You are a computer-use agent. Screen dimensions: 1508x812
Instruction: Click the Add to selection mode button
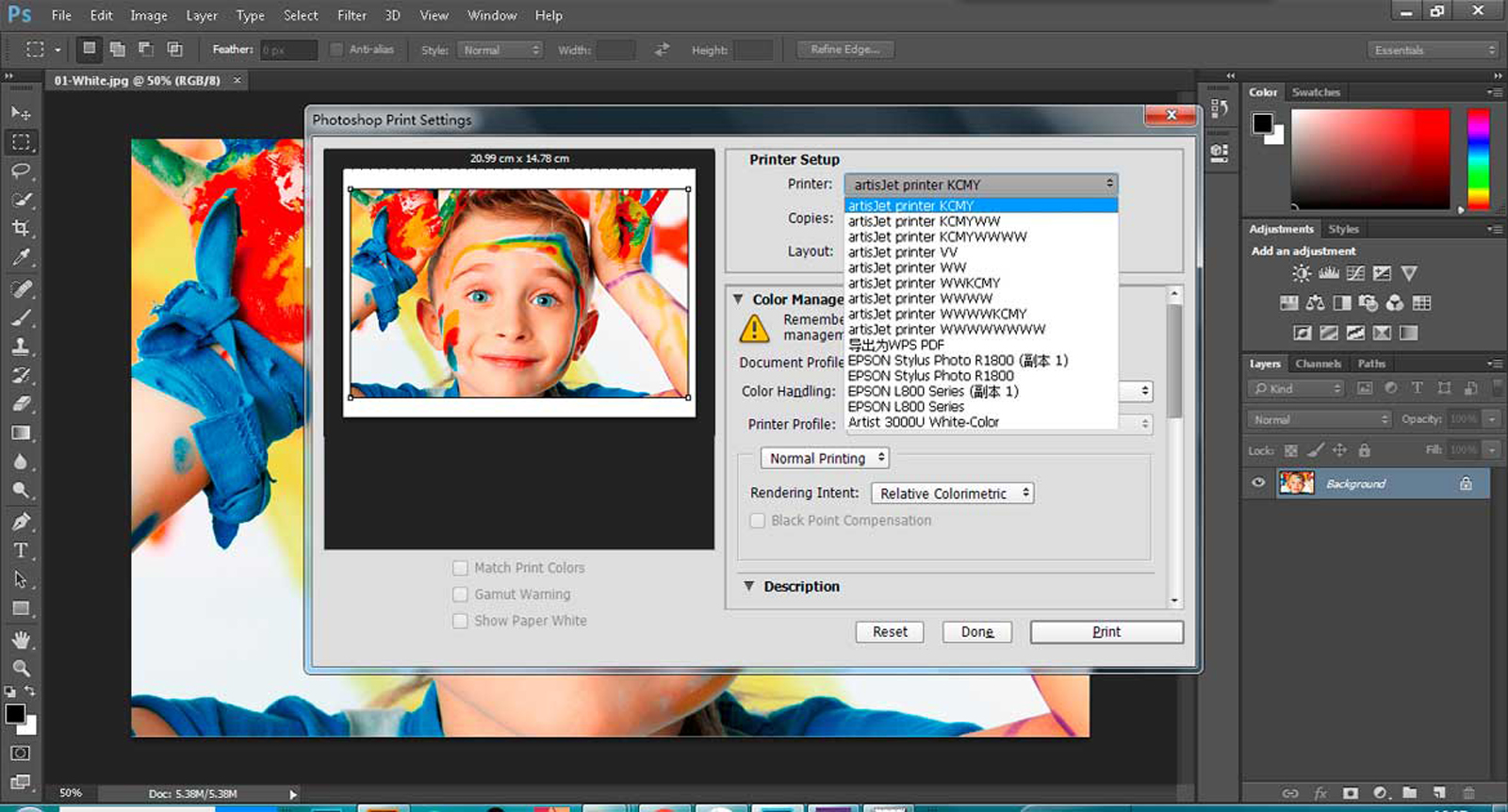pyautogui.click(x=118, y=48)
